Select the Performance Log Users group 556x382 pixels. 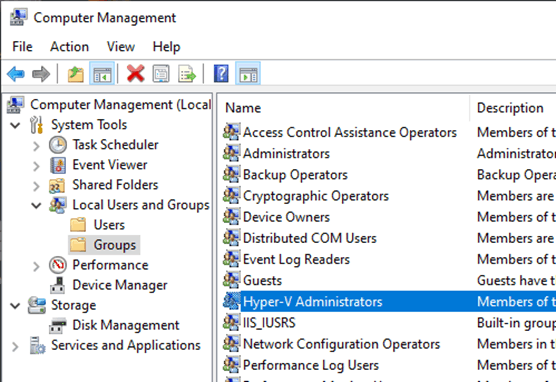click(311, 365)
